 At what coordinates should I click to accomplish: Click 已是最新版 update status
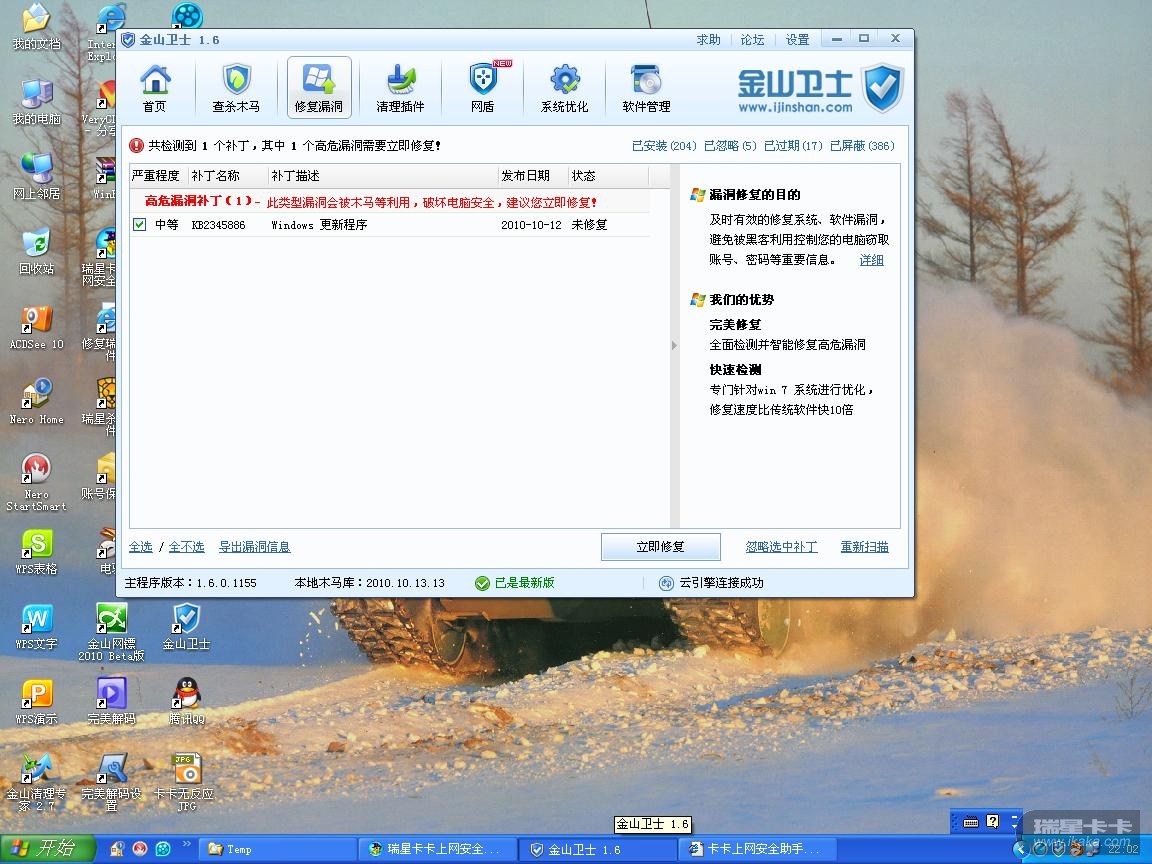coord(515,583)
